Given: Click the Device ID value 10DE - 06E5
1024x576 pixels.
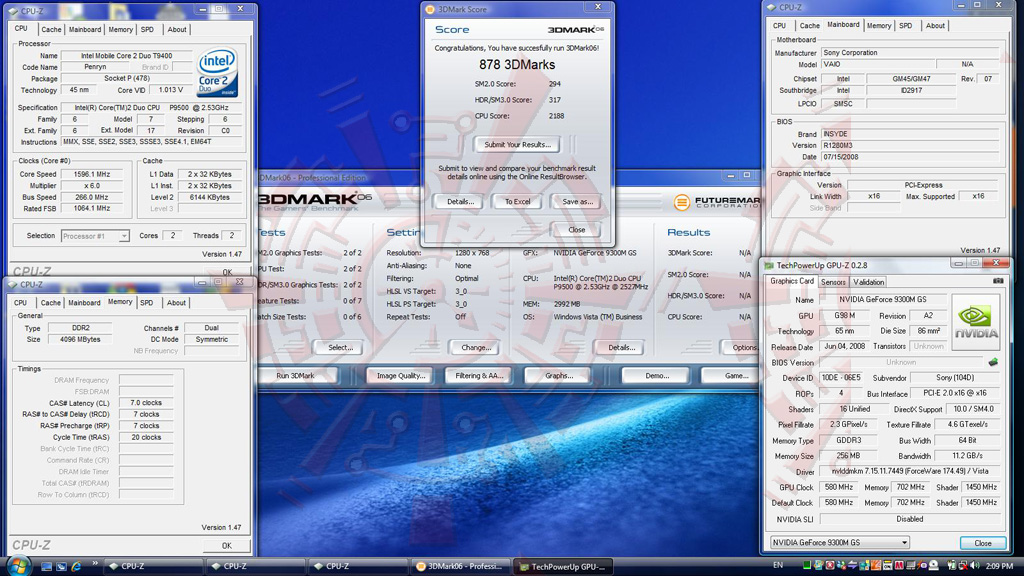Looking at the screenshot, I should (840, 377).
